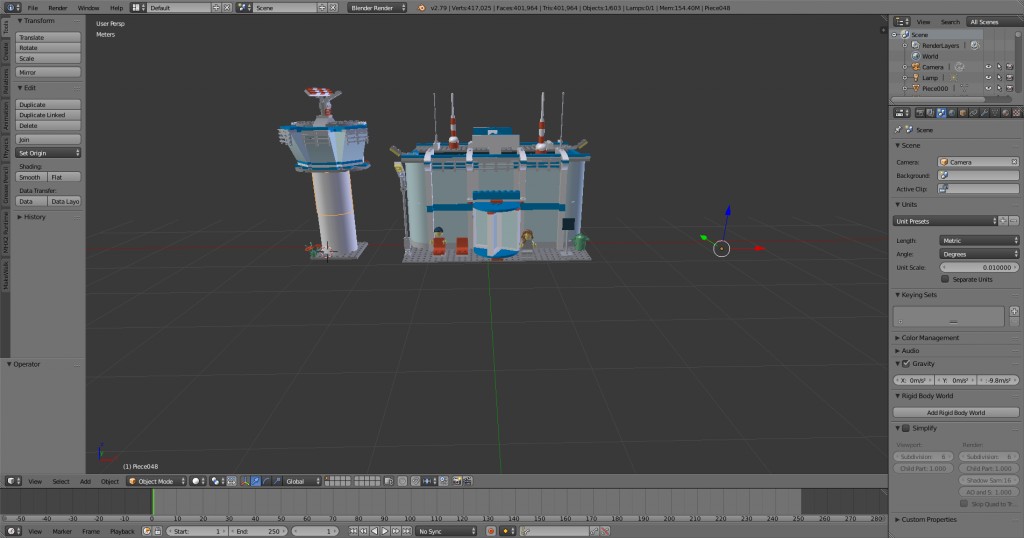Toggle the 3D manipulator axes icon
Image resolution: width=1024 pixels, height=538 pixels.
tap(244, 481)
